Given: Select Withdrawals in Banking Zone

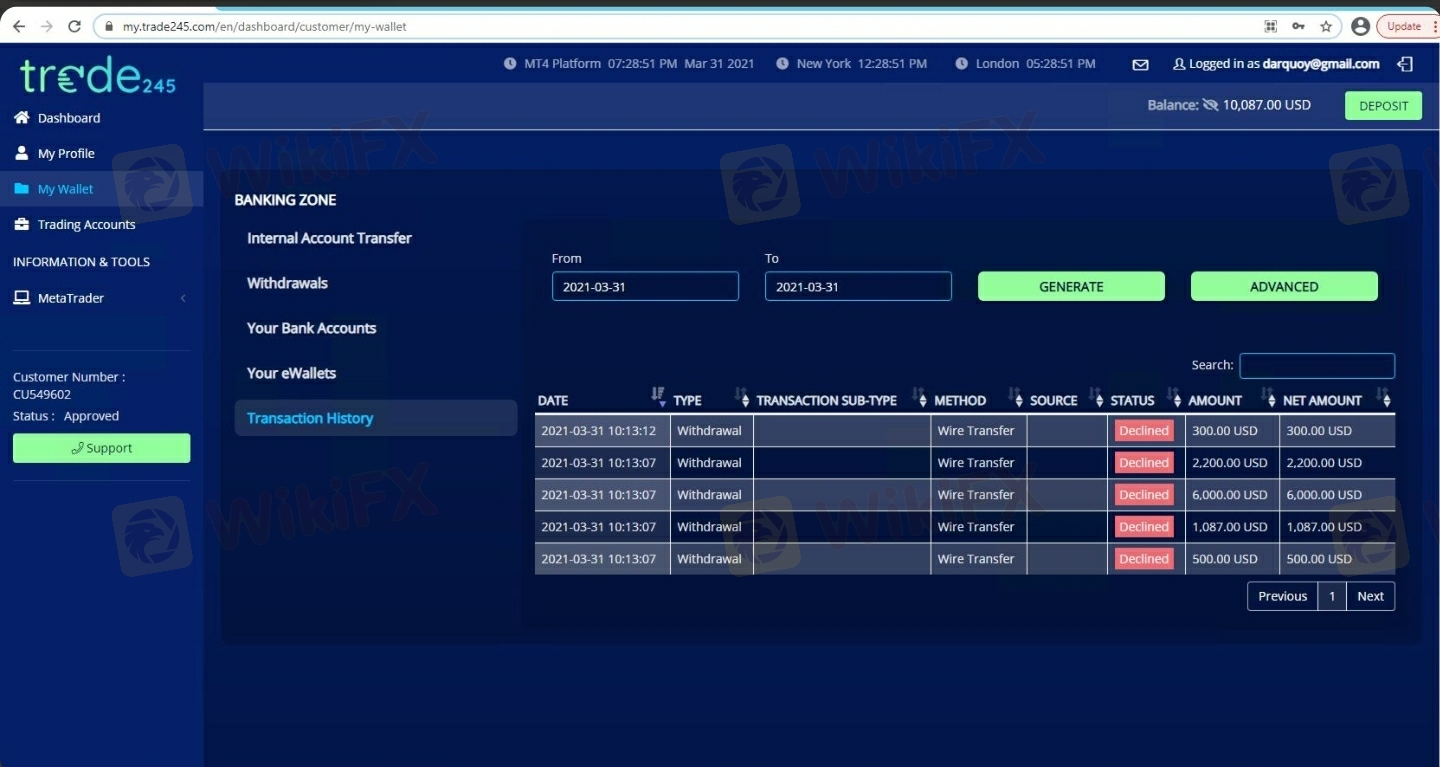Looking at the screenshot, I should point(287,283).
